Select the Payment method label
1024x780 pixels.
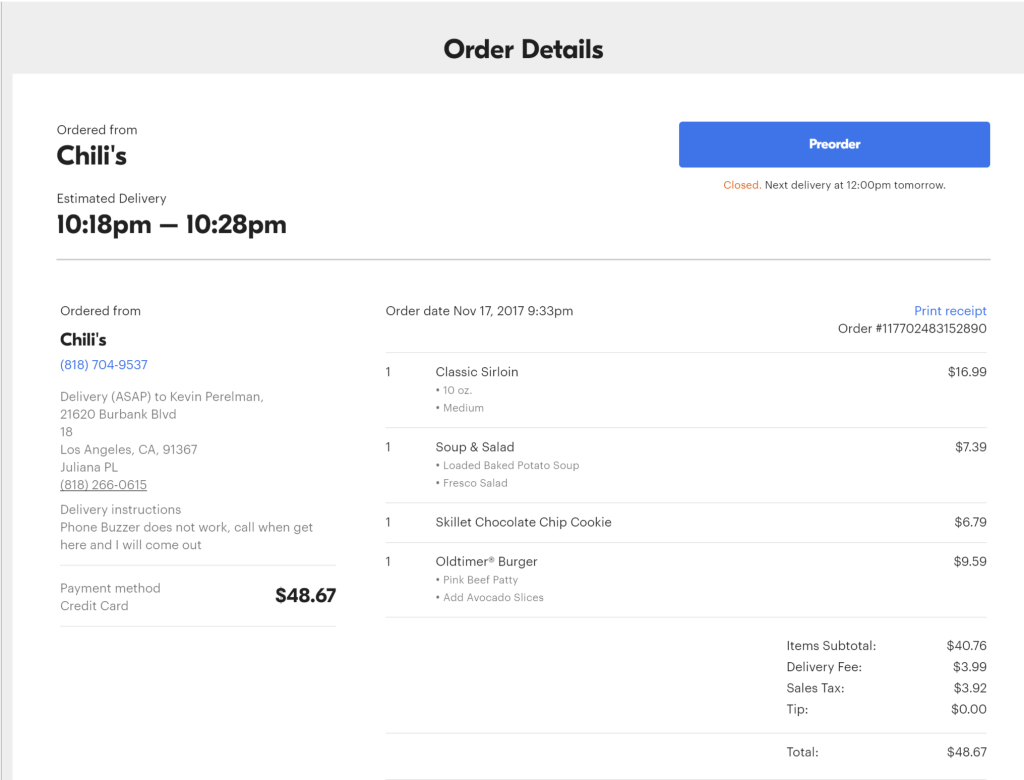[x=110, y=588]
